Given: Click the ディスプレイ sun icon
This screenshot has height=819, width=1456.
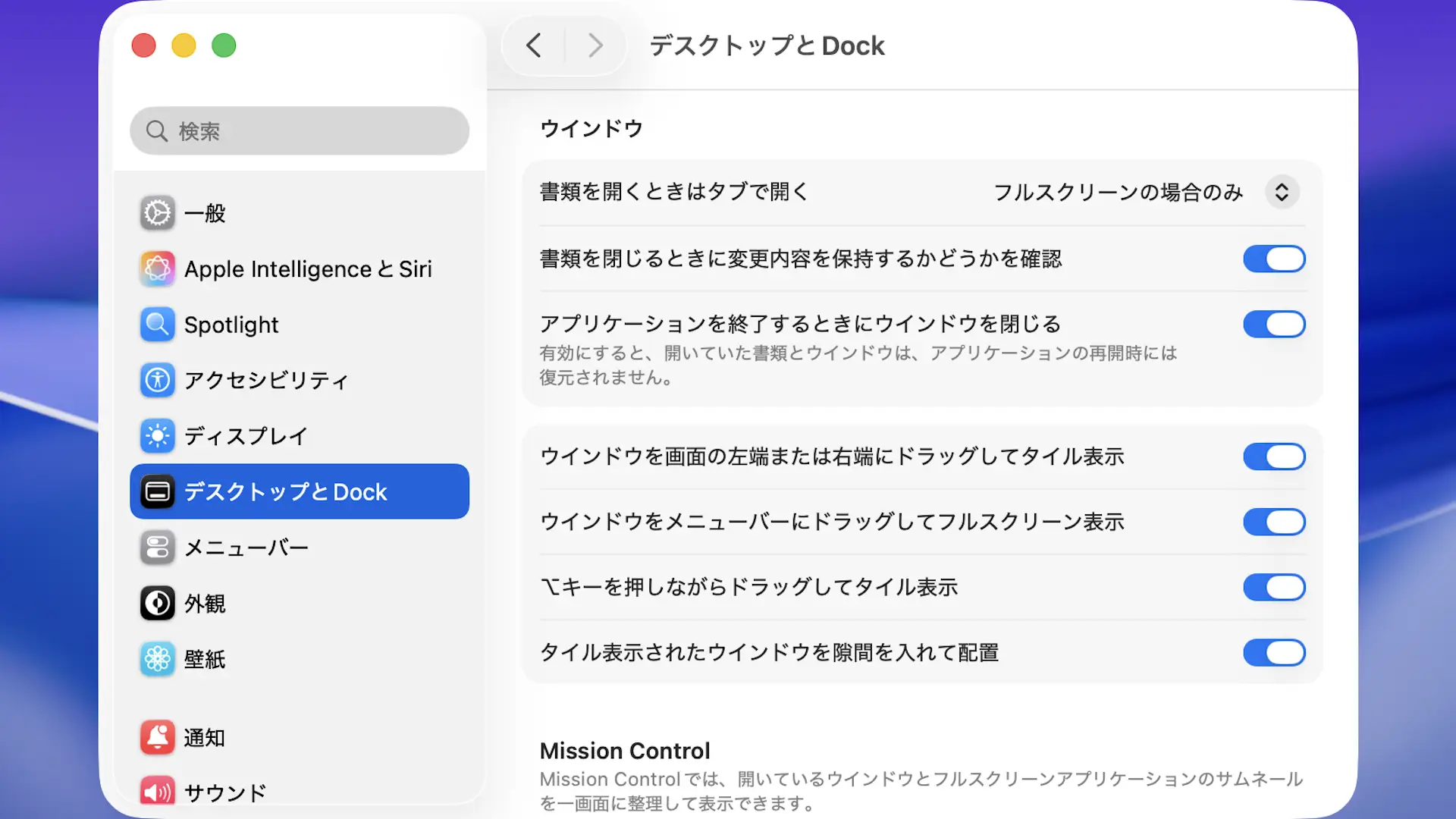Looking at the screenshot, I should pyautogui.click(x=158, y=436).
